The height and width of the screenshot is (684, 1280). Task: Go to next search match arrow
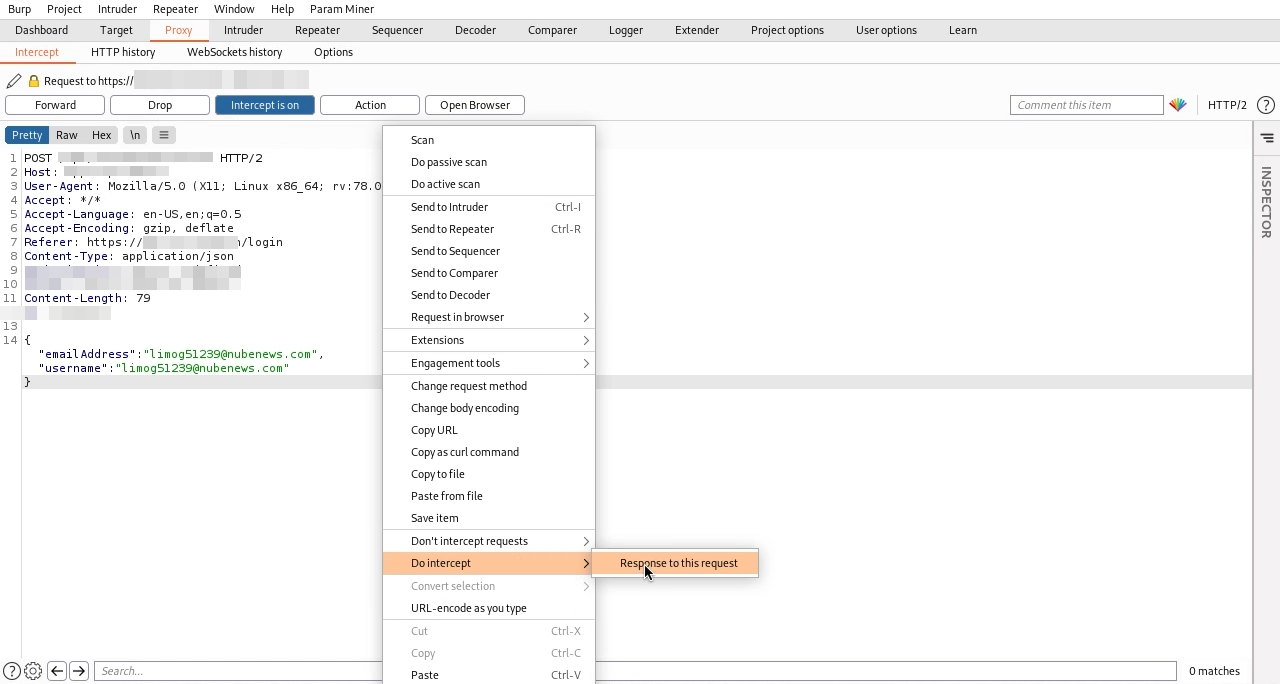coord(79,671)
